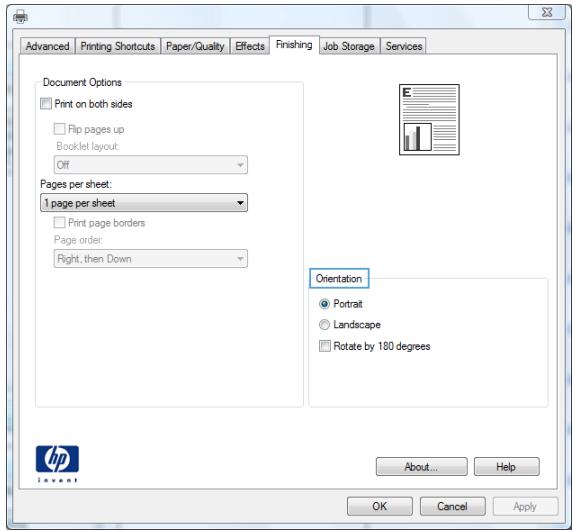Switch to the Advanced tab

[x=48, y=46]
